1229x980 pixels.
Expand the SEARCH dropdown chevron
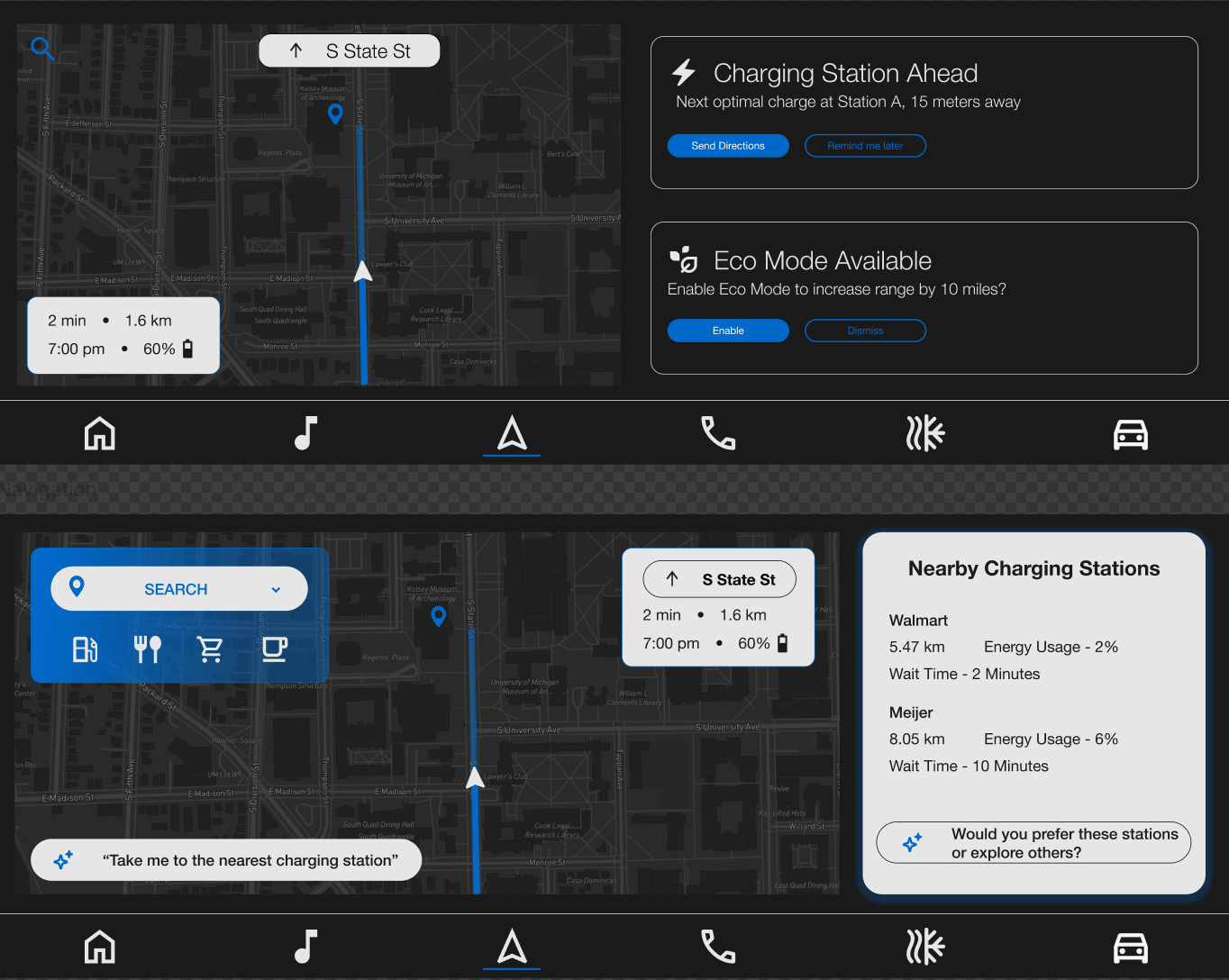point(276,590)
